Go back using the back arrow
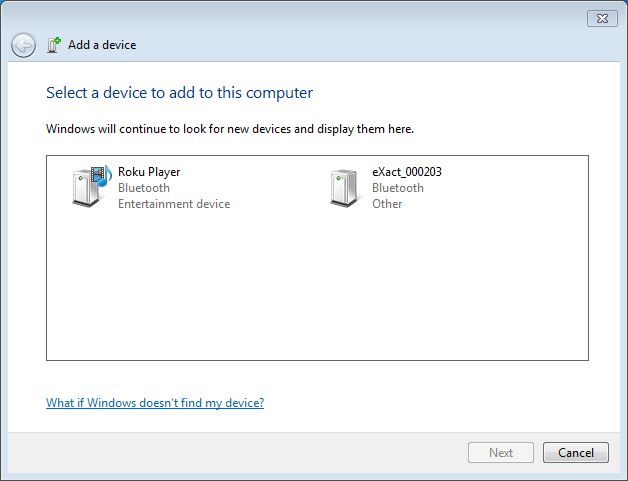Viewport: 628px width, 481px height. click(23, 45)
